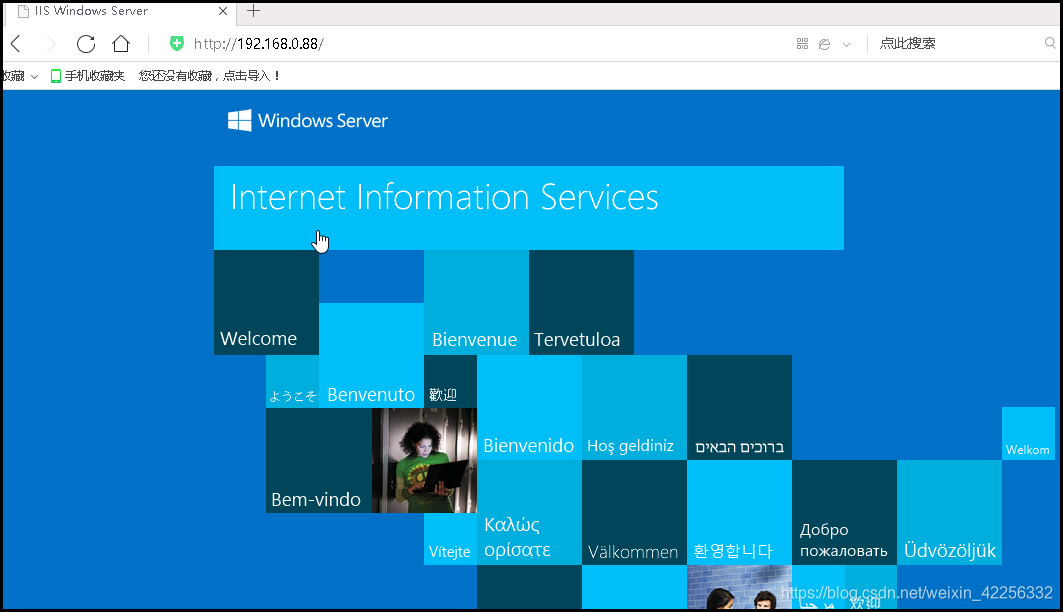Expand the dropdown arrow beside the IE icon

tap(846, 45)
